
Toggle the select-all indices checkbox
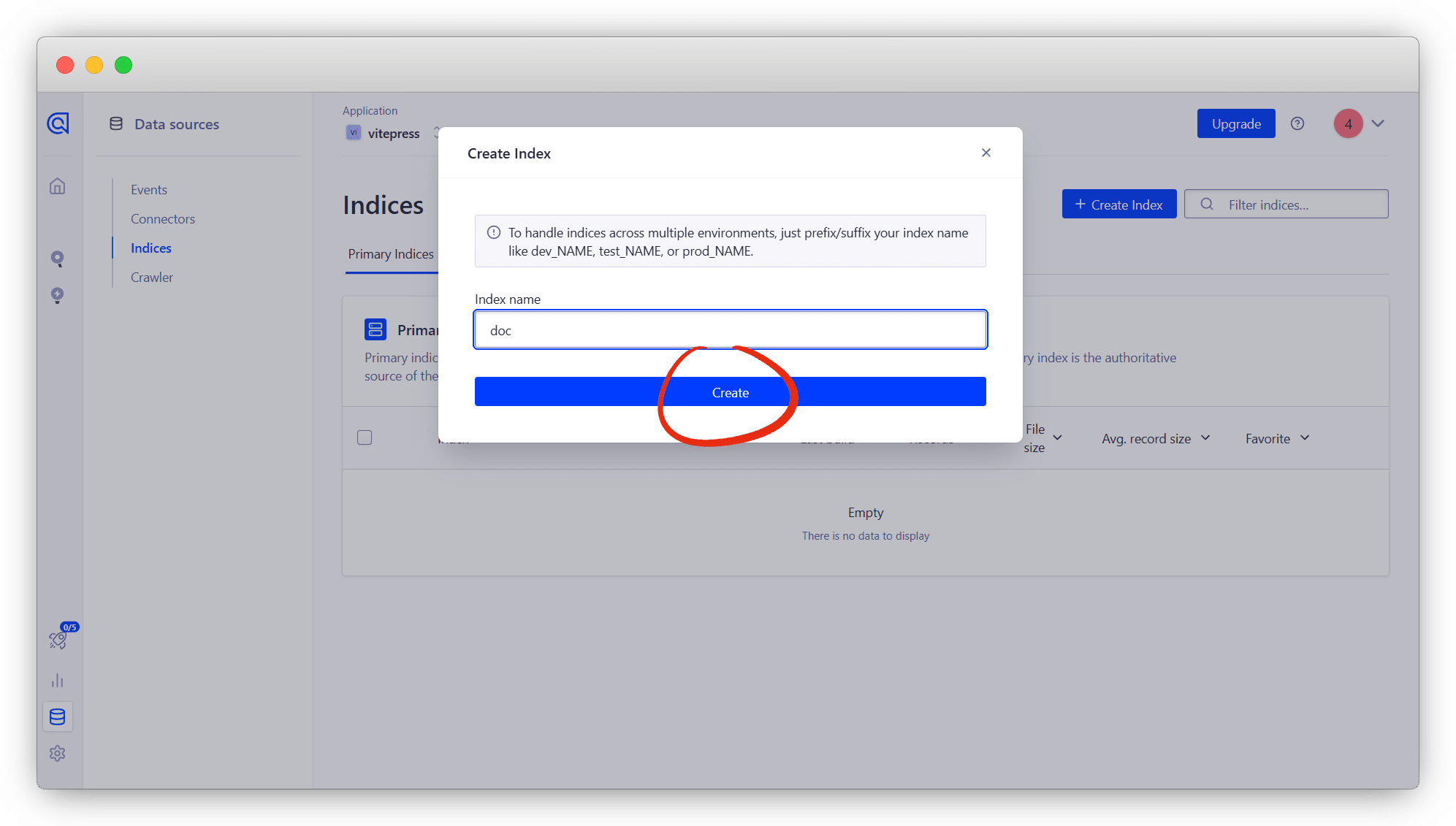pos(365,437)
